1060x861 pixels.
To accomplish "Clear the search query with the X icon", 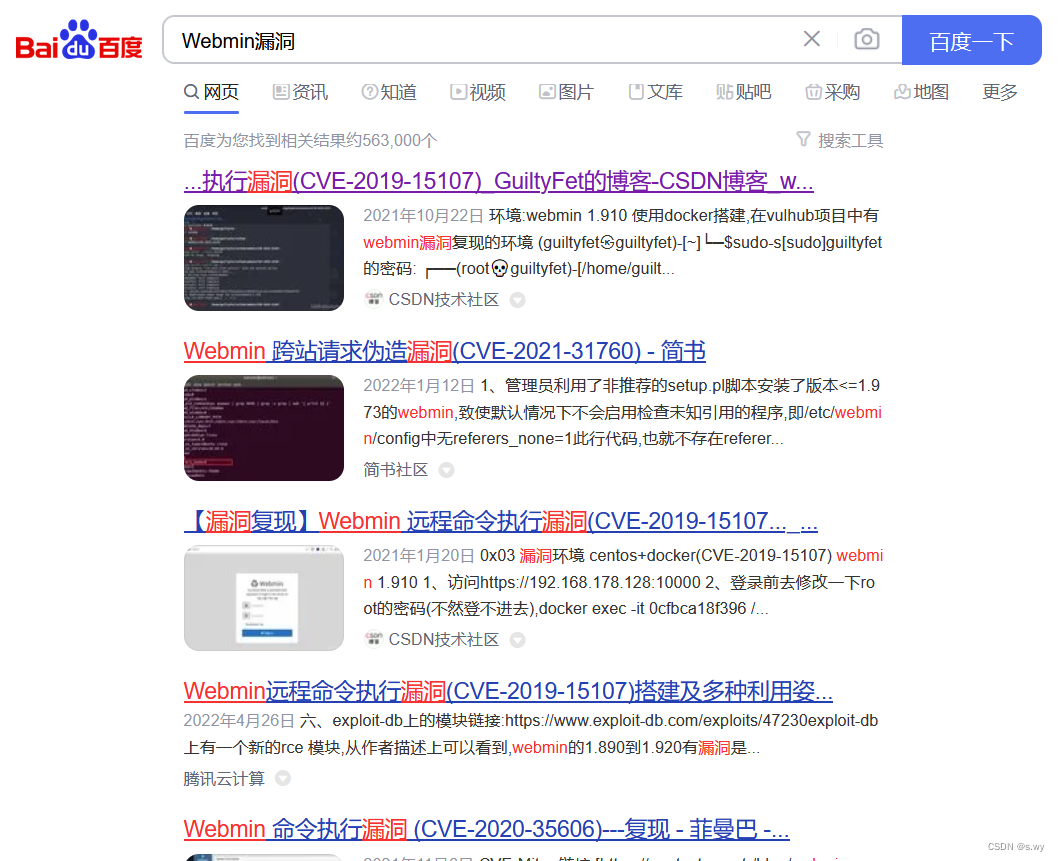I will point(811,38).
